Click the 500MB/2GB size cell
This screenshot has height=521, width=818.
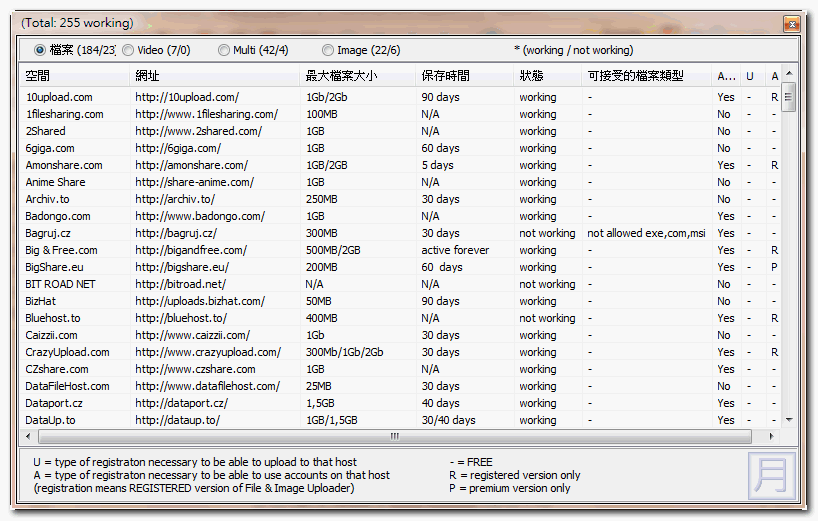[x=333, y=250]
